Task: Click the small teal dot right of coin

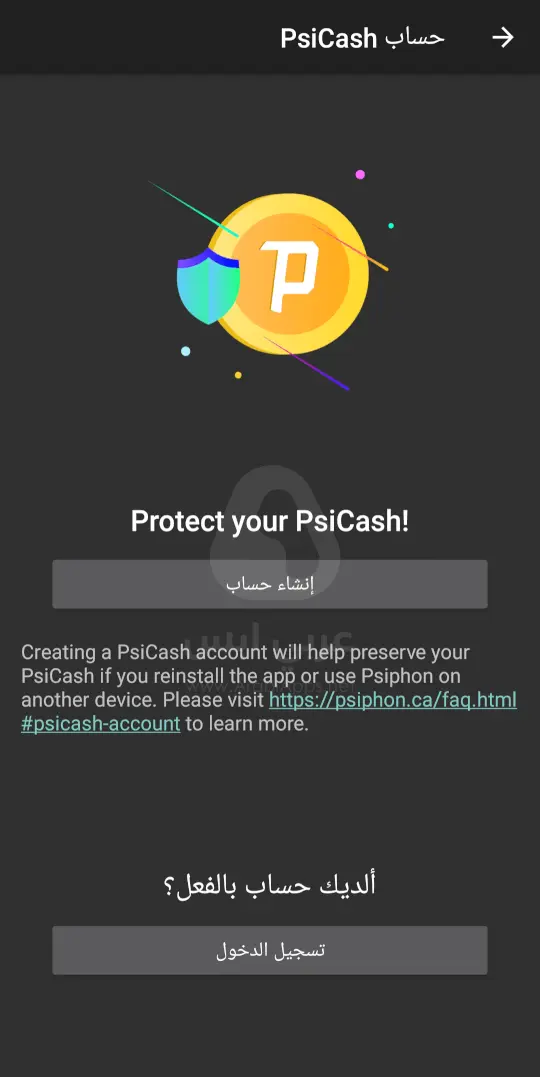Action: pos(391,225)
